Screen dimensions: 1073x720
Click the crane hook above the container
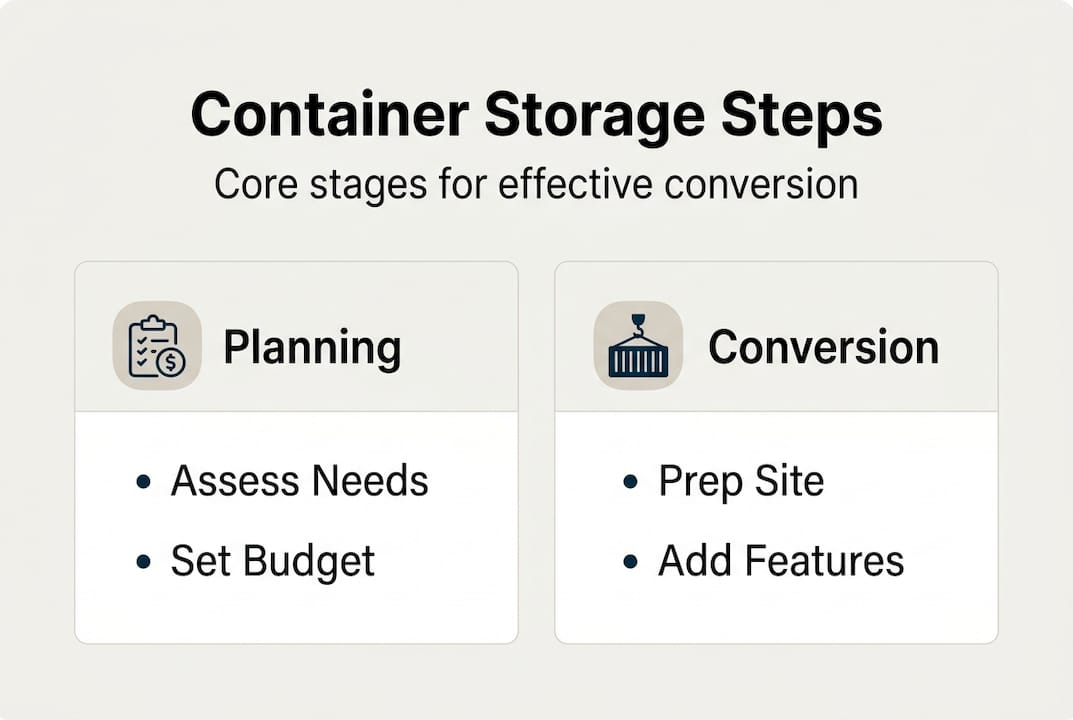638,322
